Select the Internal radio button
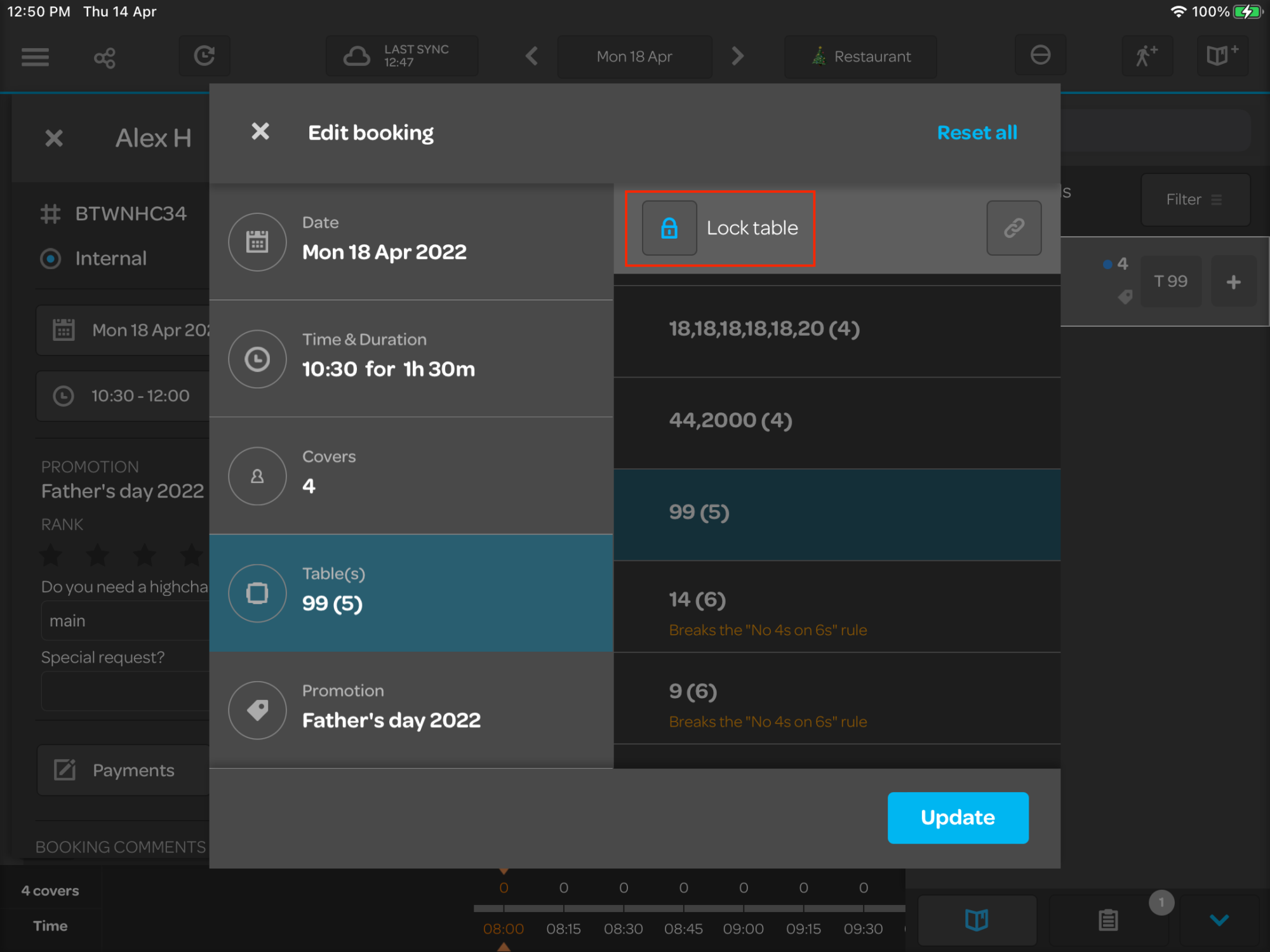This screenshot has height=952, width=1270. (51, 259)
